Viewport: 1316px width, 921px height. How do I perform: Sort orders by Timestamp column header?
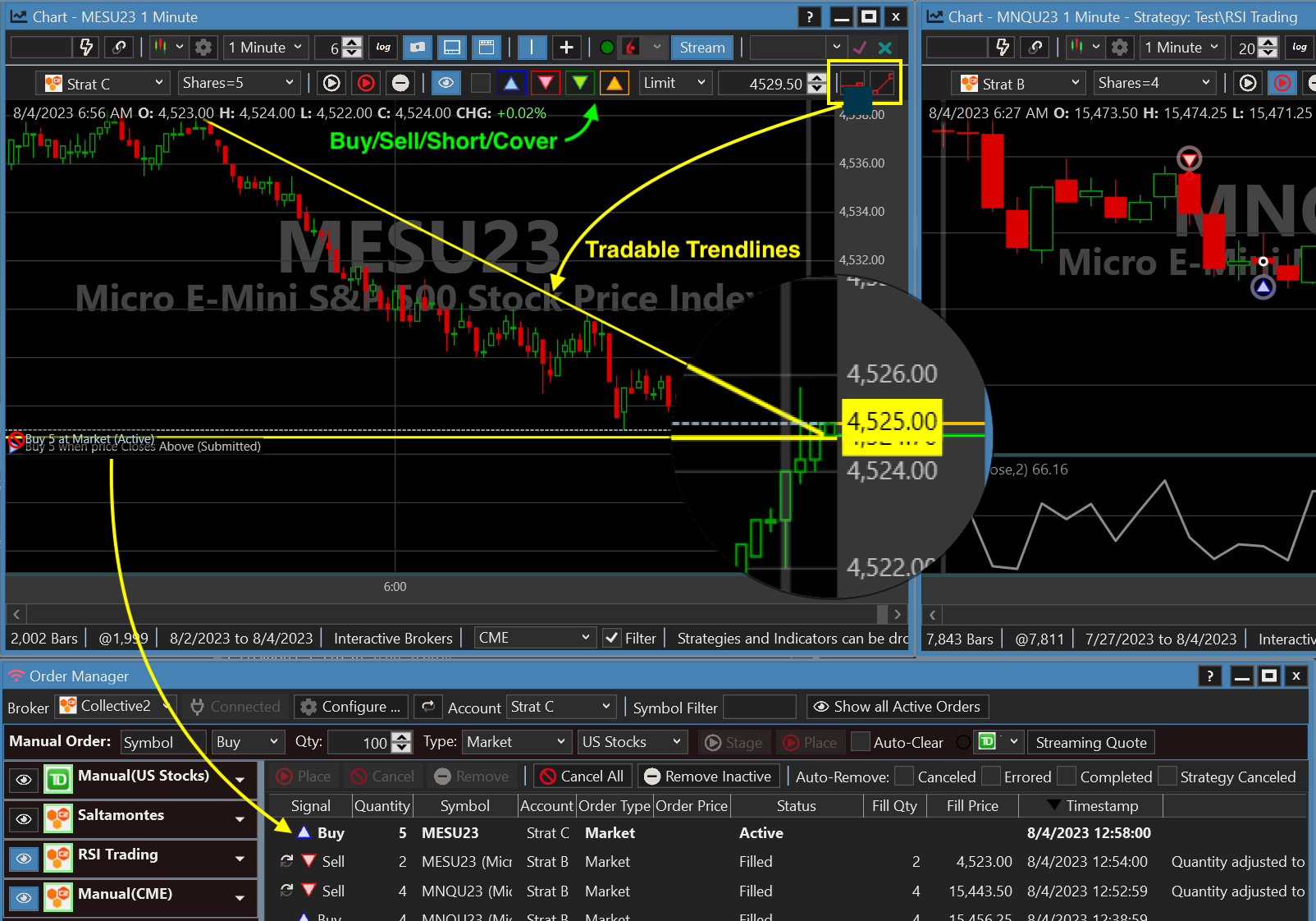[x=1101, y=806]
